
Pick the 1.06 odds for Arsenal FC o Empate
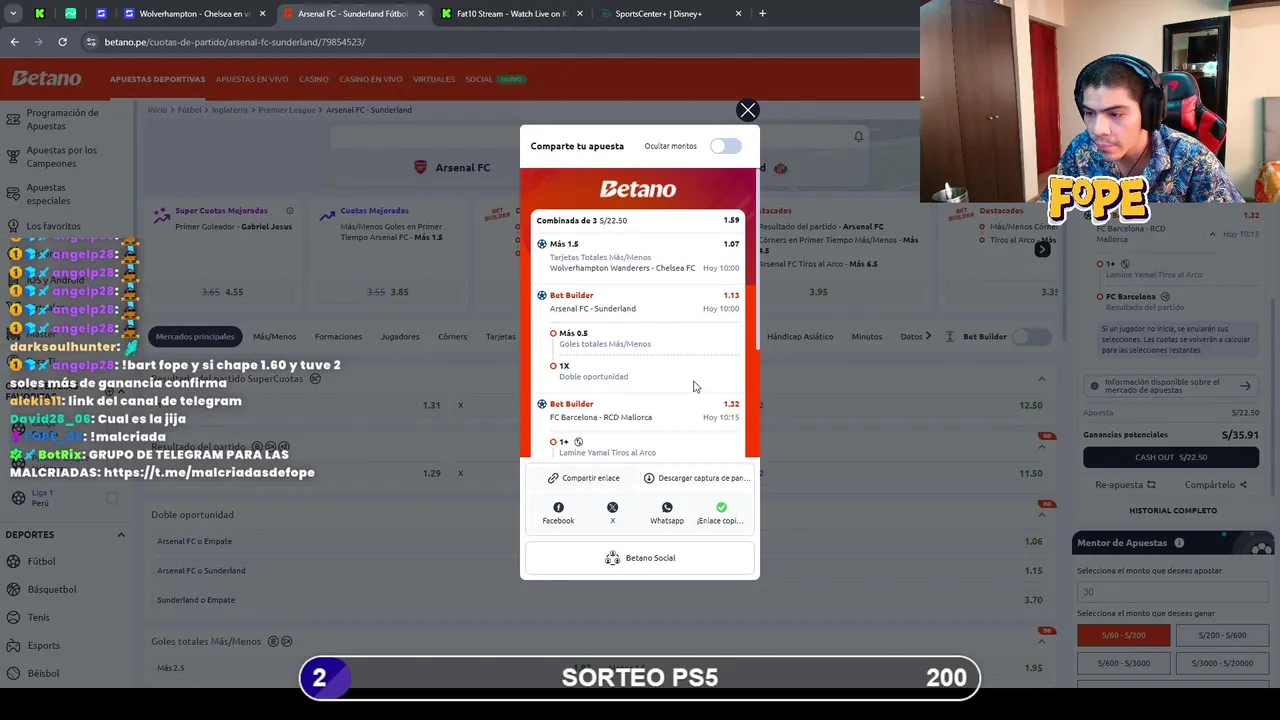coord(1033,542)
